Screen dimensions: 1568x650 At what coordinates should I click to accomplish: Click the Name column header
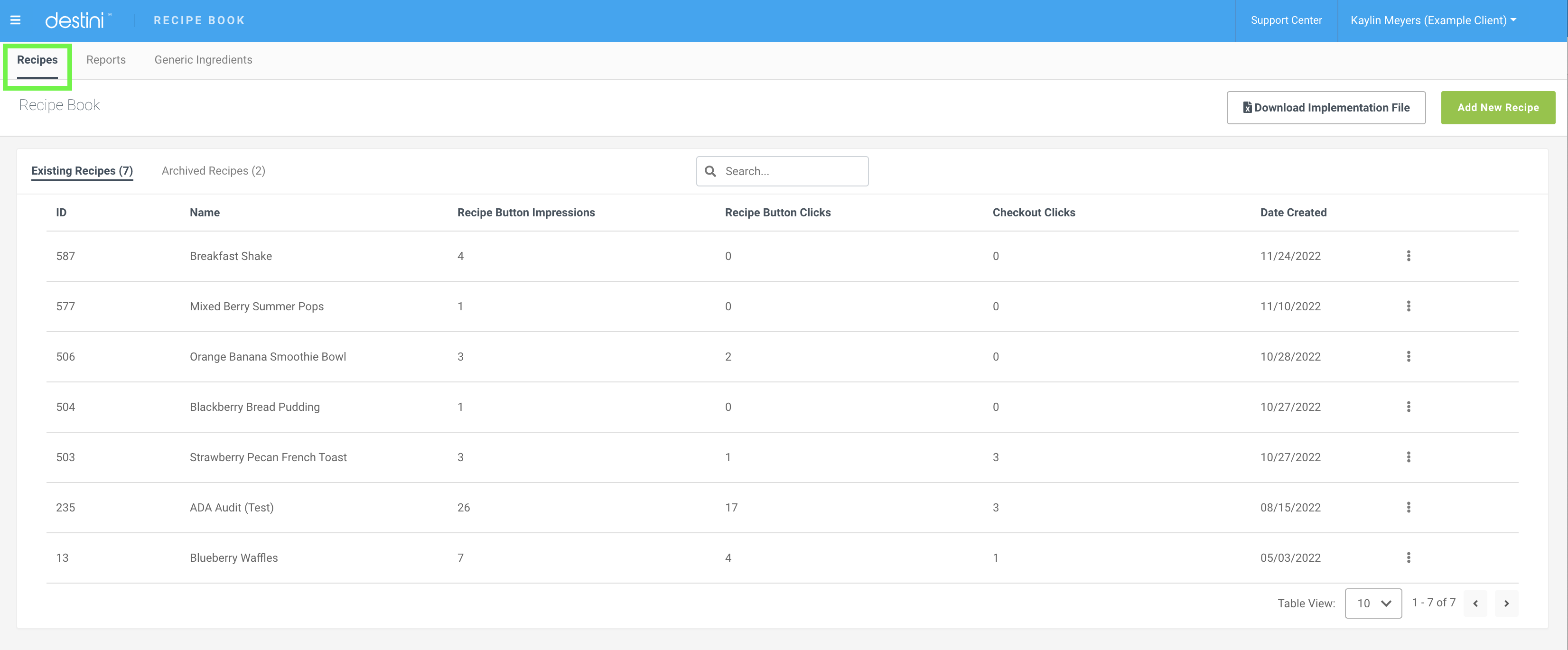[x=205, y=213]
